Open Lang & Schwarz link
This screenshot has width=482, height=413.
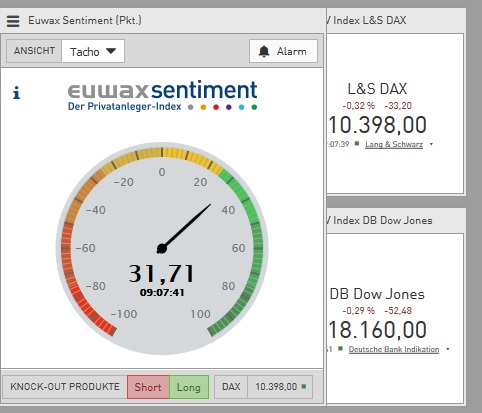point(394,144)
